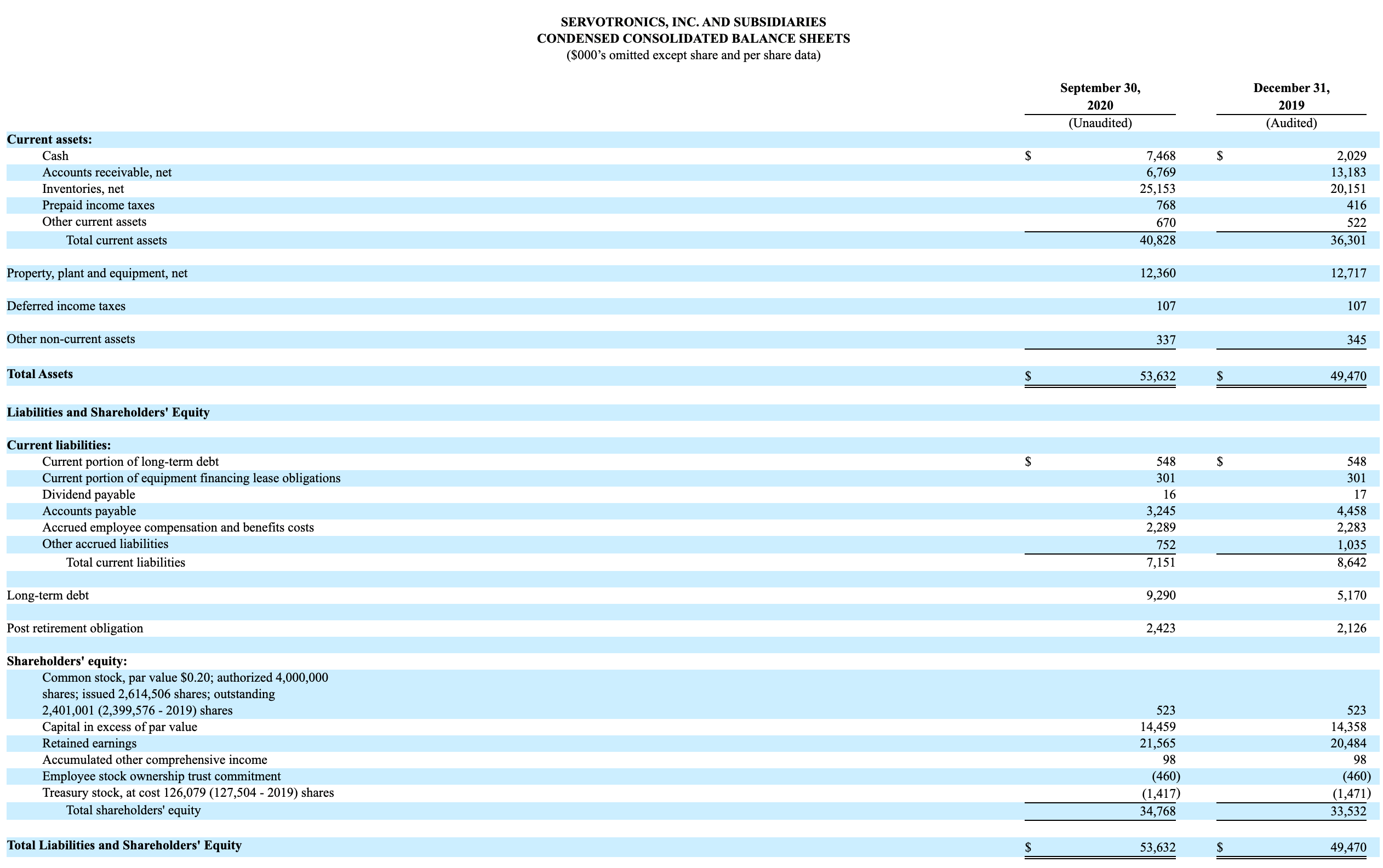Viewport: 1383px width, 868px height.
Task: Click 'Prepaid income taxes' label
Action: click(x=98, y=205)
